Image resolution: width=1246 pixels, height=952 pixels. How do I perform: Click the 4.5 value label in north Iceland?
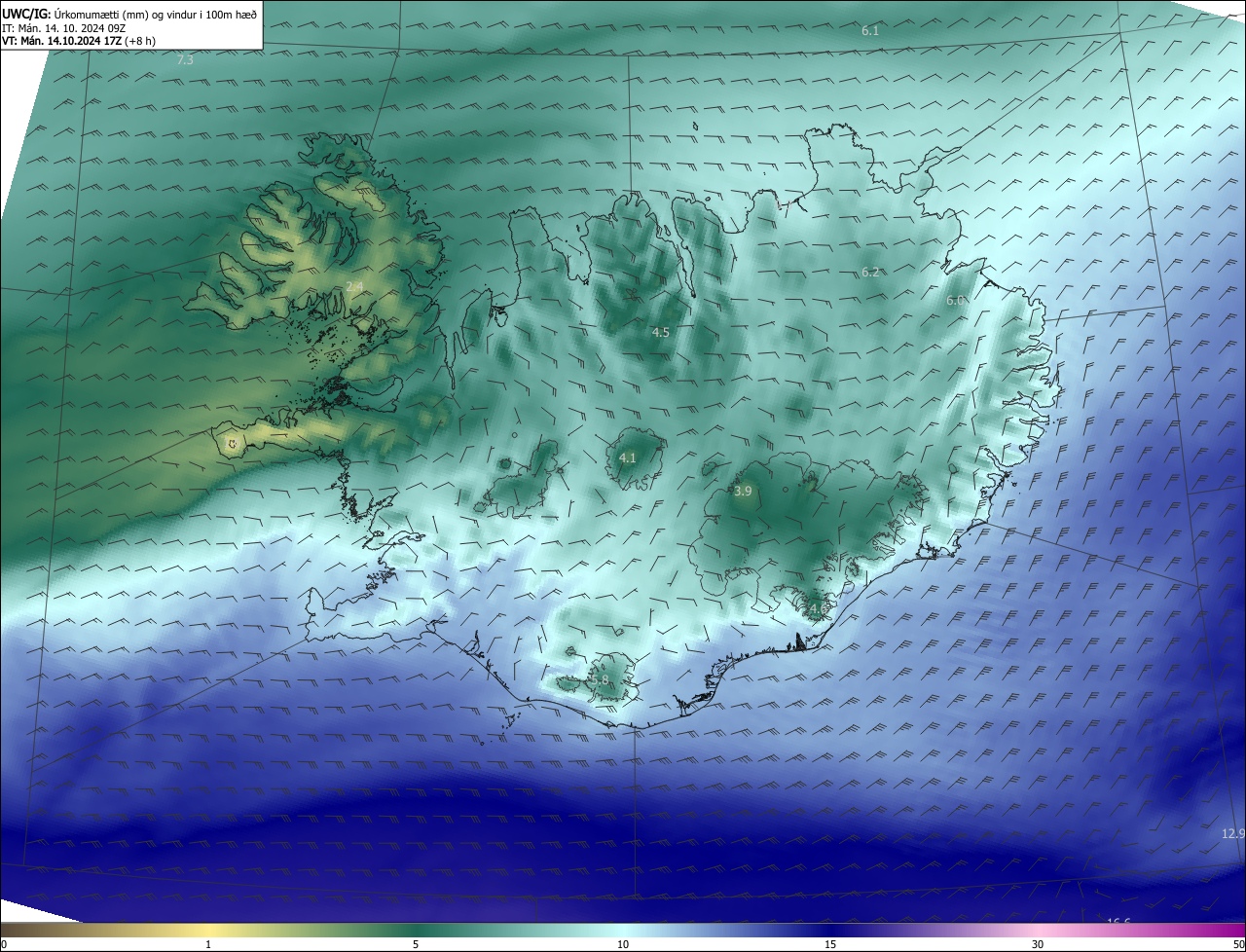tap(661, 333)
